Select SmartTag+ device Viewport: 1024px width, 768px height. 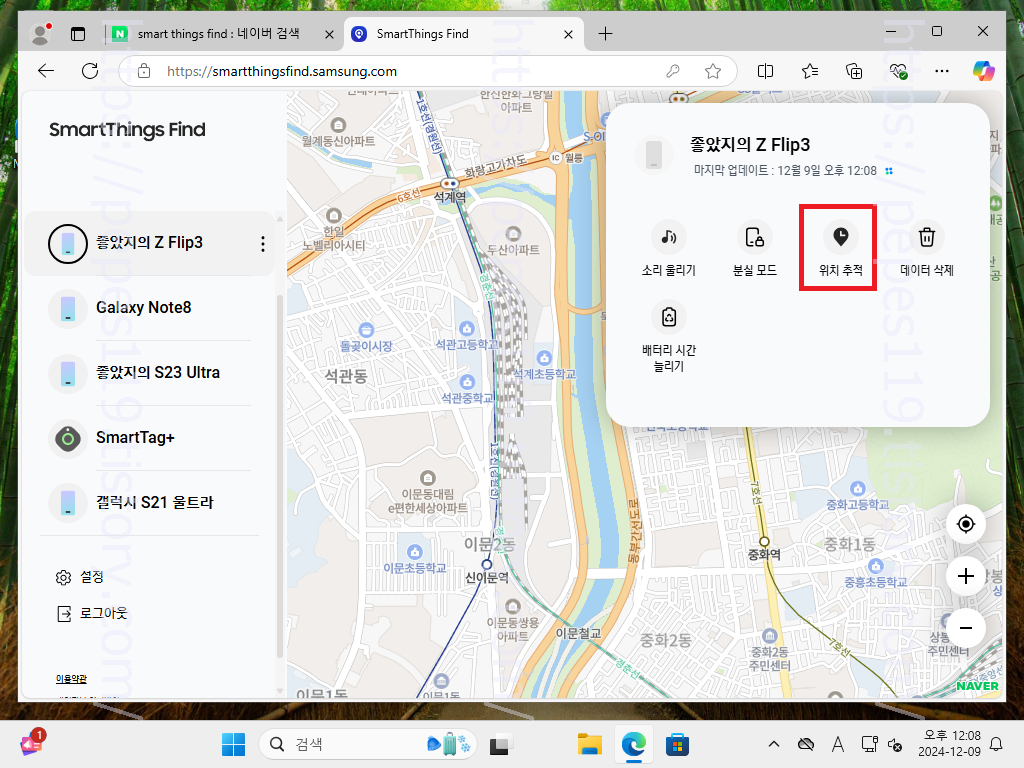[150, 438]
